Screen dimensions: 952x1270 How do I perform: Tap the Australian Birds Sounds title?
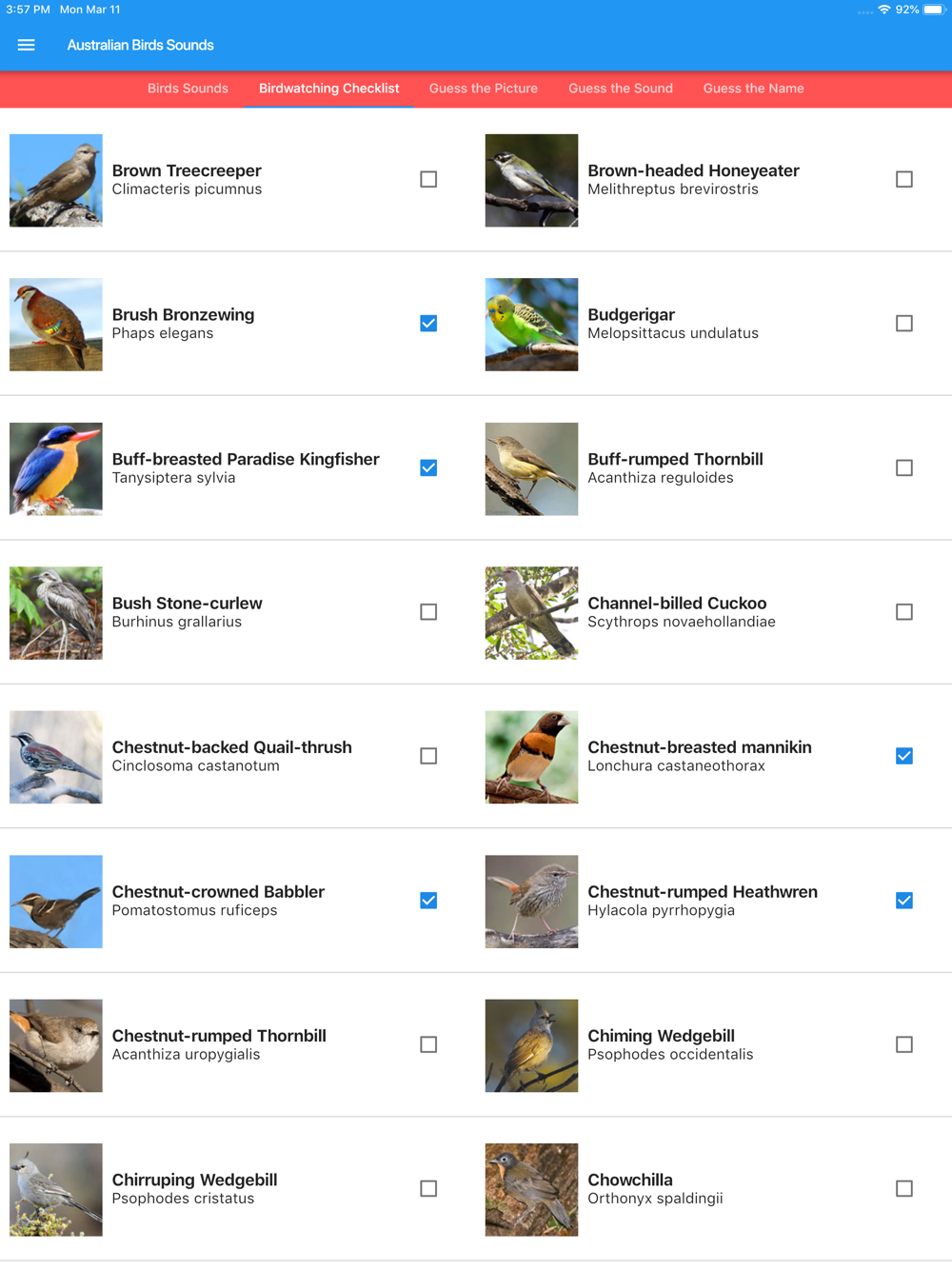(140, 45)
